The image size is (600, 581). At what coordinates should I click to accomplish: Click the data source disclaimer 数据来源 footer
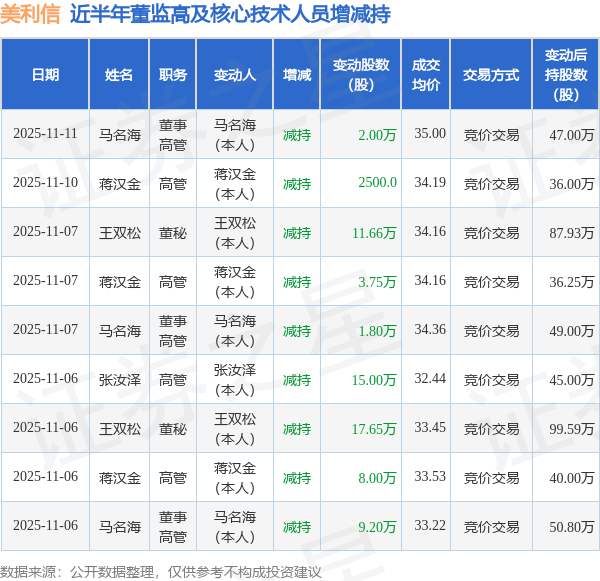(161, 572)
